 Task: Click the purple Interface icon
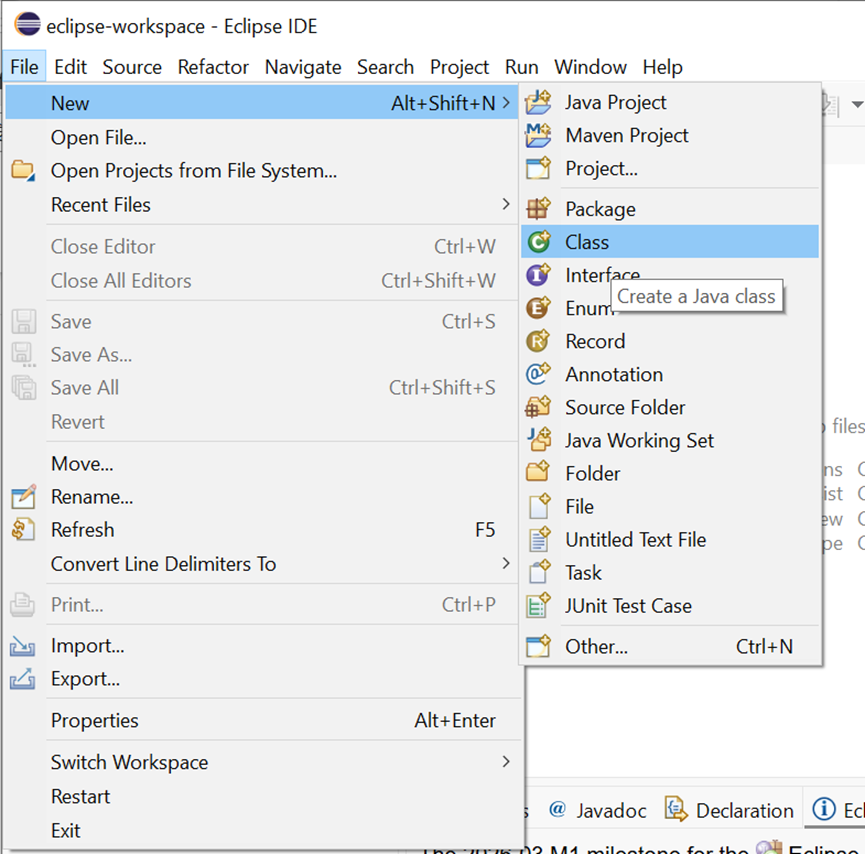pyautogui.click(x=538, y=275)
